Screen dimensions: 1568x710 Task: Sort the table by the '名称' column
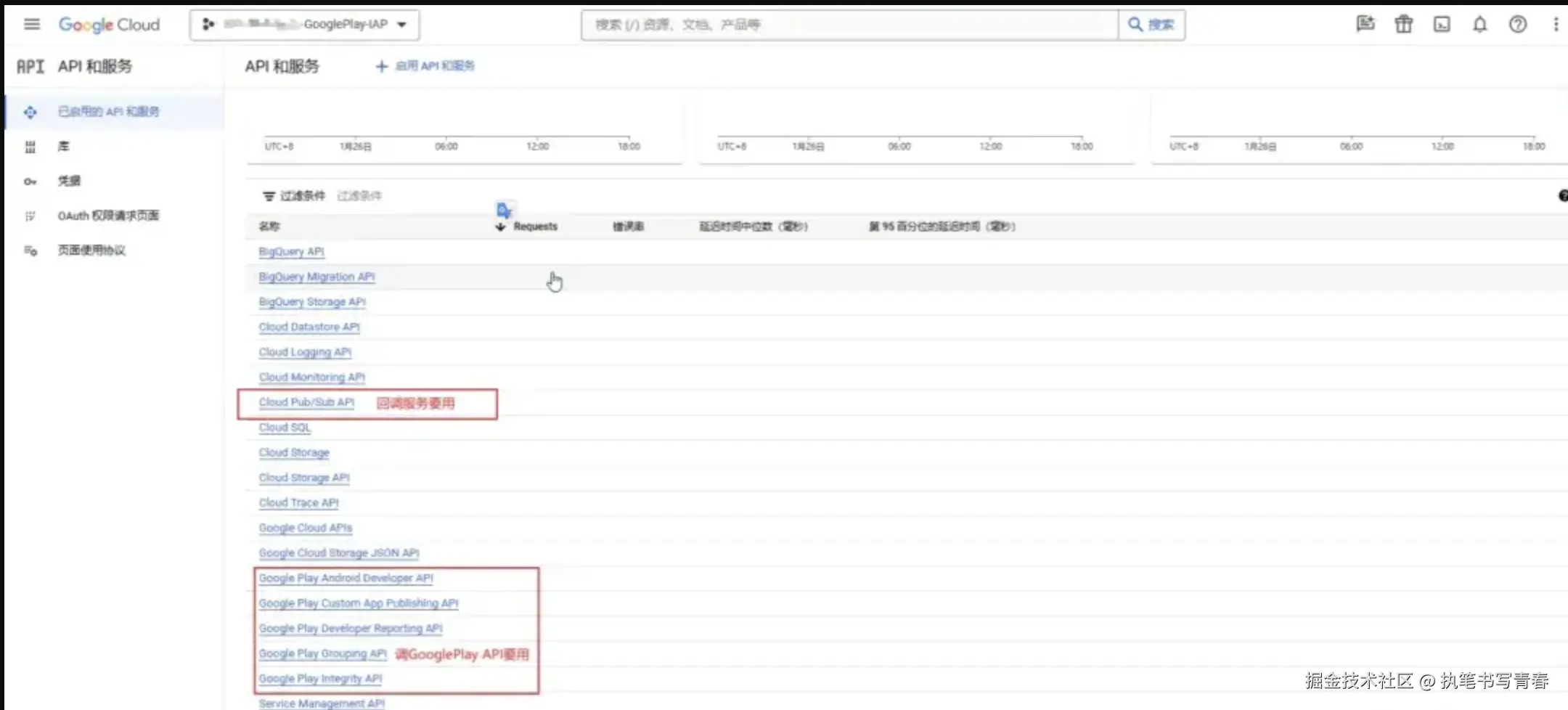pyautogui.click(x=269, y=227)
